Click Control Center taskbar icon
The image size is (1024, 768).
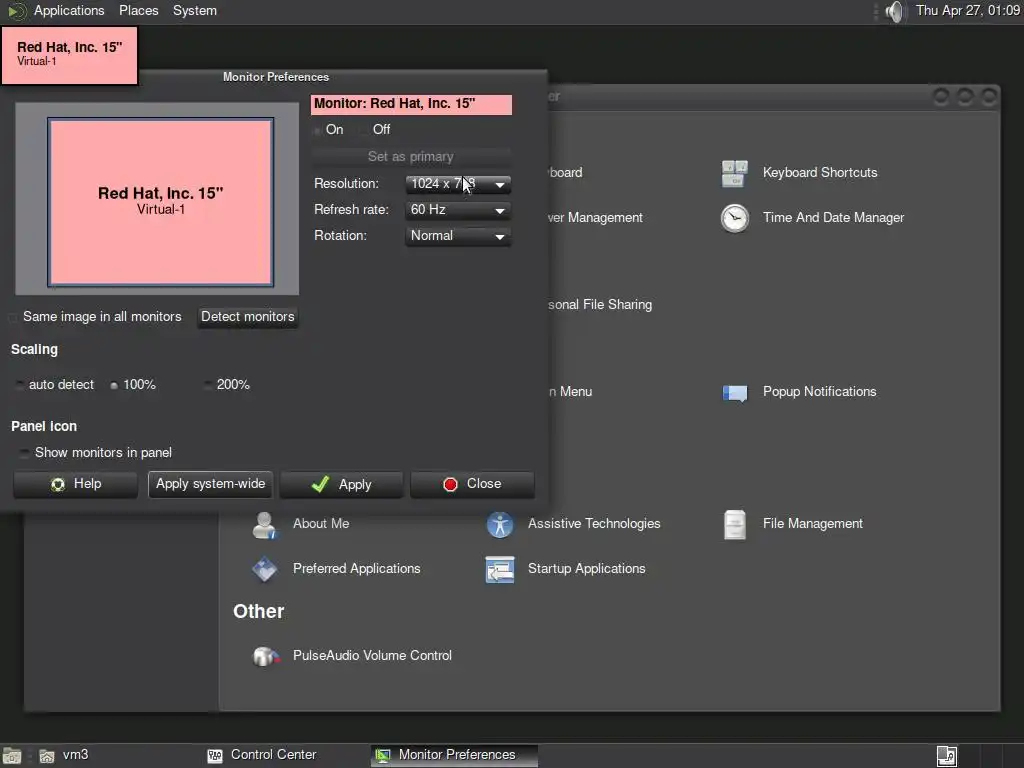[215, 756]
